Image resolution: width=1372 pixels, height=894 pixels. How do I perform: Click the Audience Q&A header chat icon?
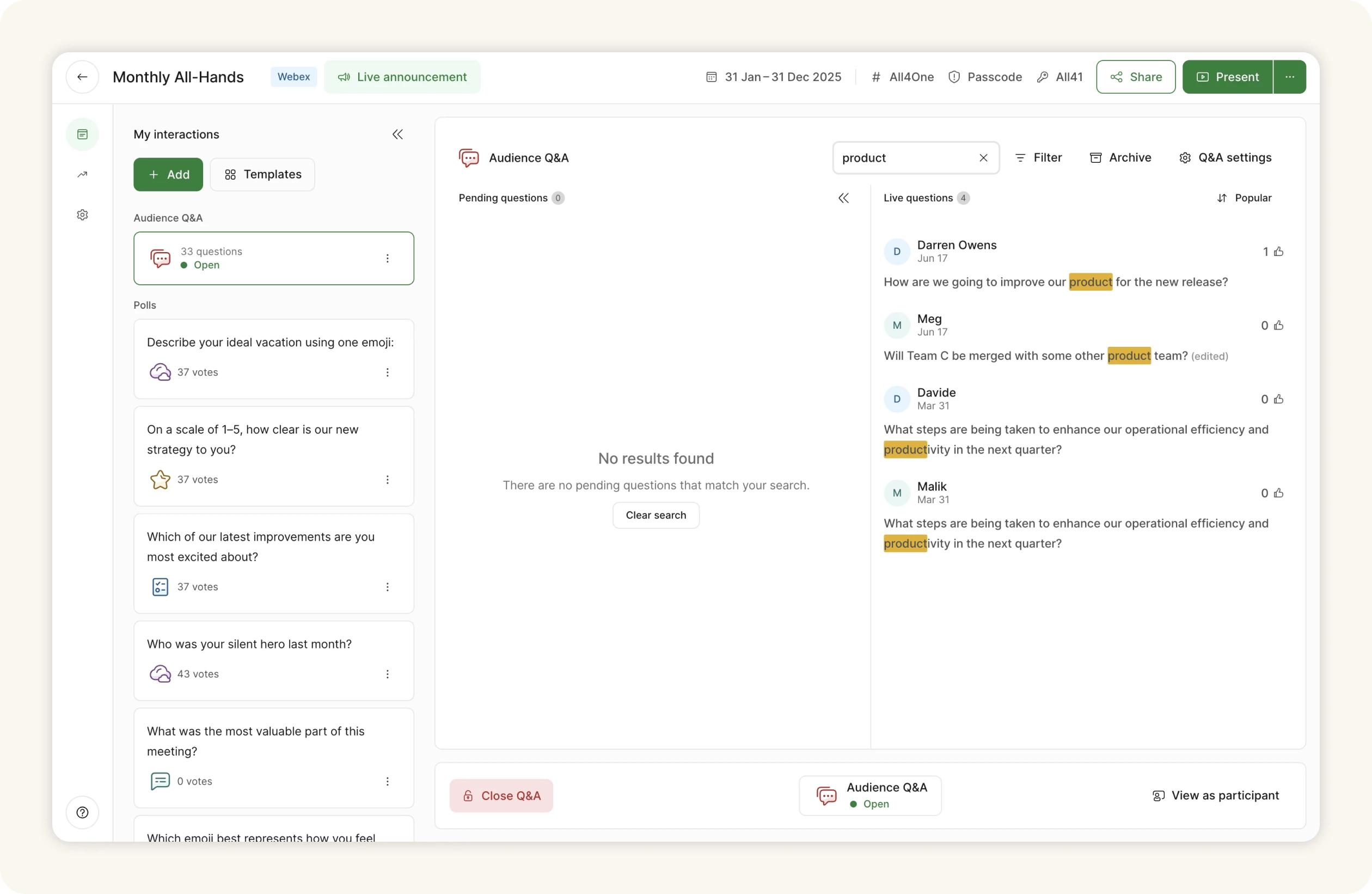[x=469, y=157]
